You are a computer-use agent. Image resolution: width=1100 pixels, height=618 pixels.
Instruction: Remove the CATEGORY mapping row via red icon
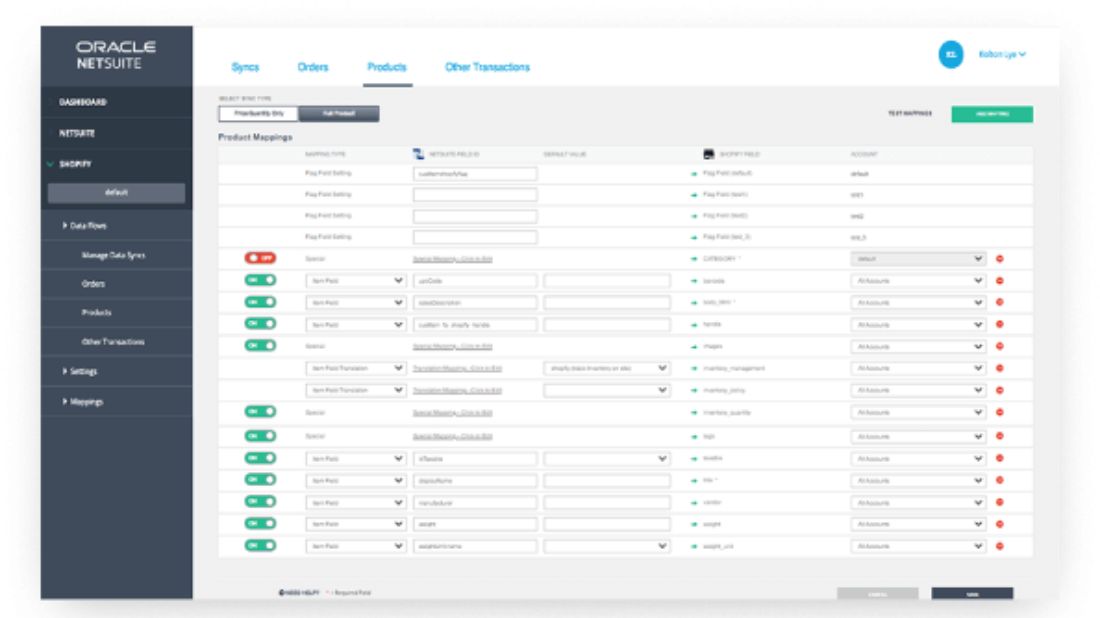(x=1000, y=259)
